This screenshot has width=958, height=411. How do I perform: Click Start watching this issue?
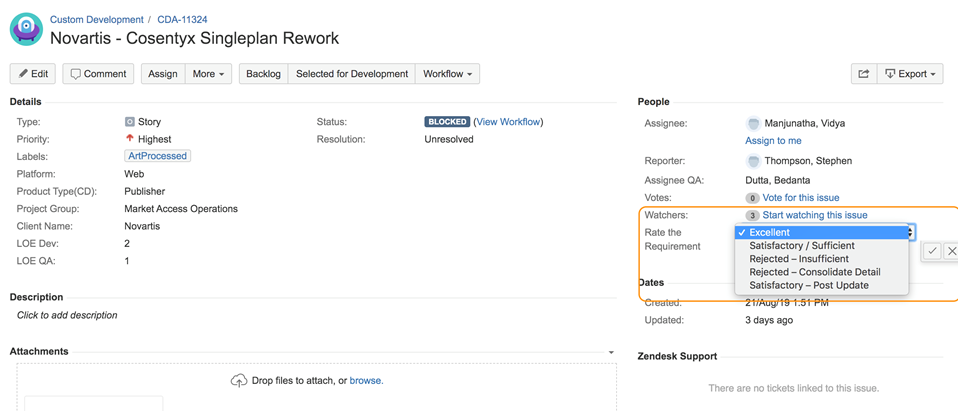click(x=815, y=215)
